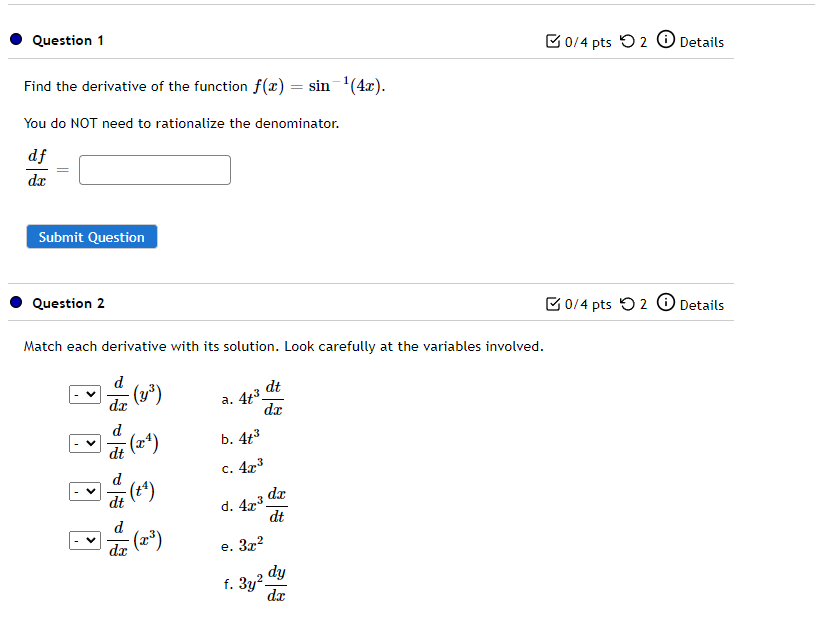Open the dropdown next to d/dx (x³)
Viewport: 815px width, 627px height.
tap(84, 540)
